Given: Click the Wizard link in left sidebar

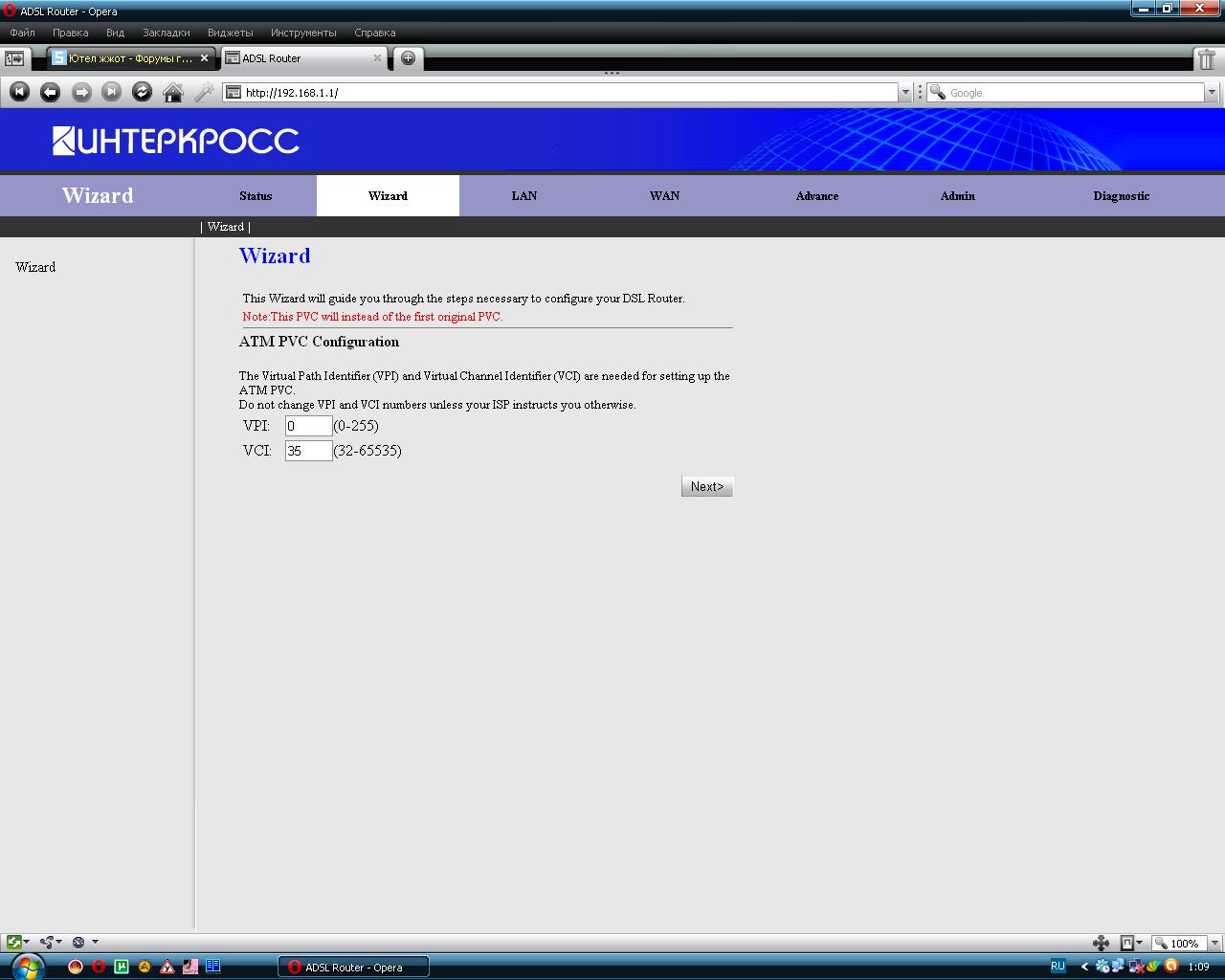Looking at the screenshot, I should pos(35,267).
